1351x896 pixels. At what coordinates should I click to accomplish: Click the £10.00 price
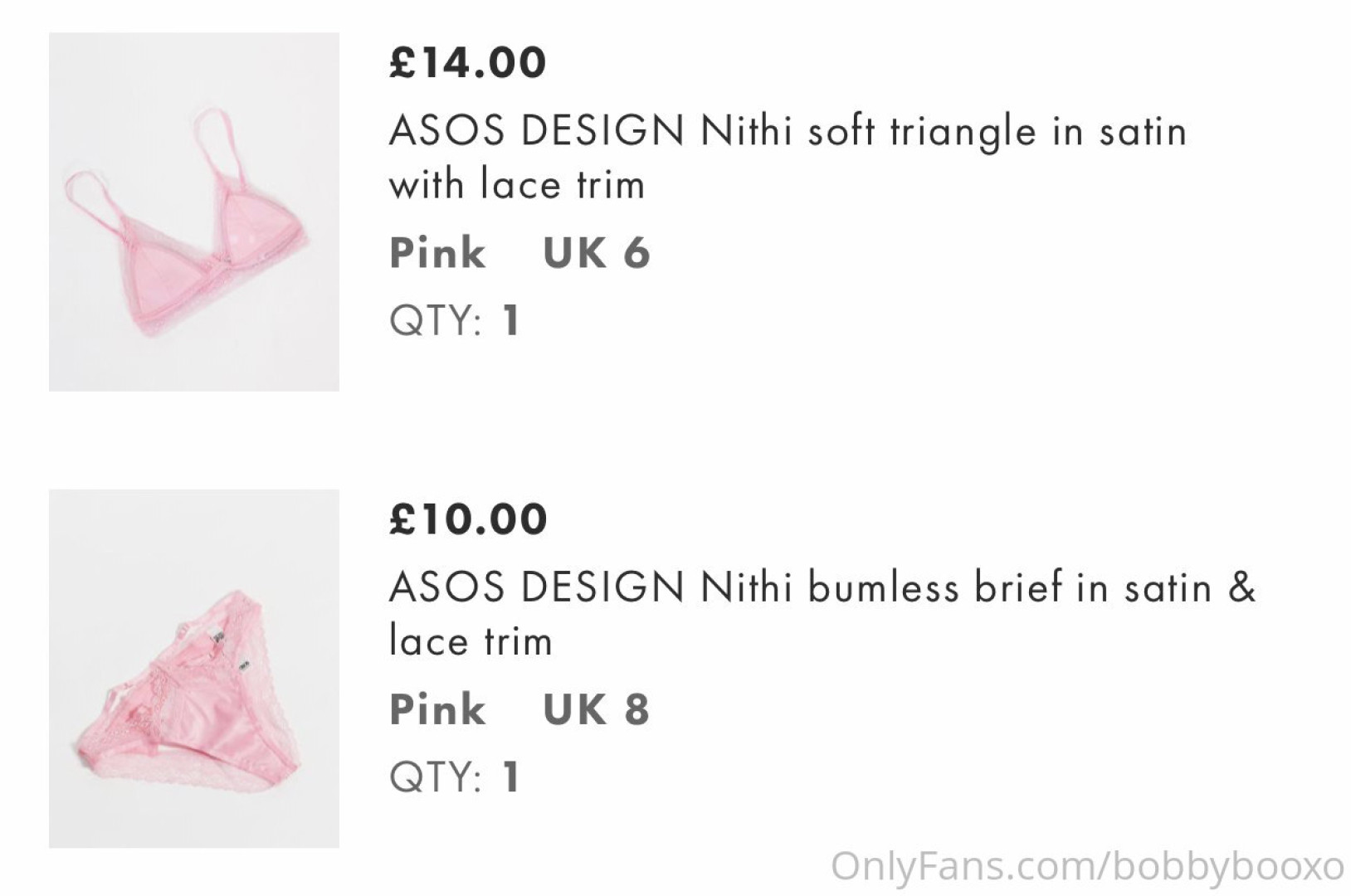[468, 519]
